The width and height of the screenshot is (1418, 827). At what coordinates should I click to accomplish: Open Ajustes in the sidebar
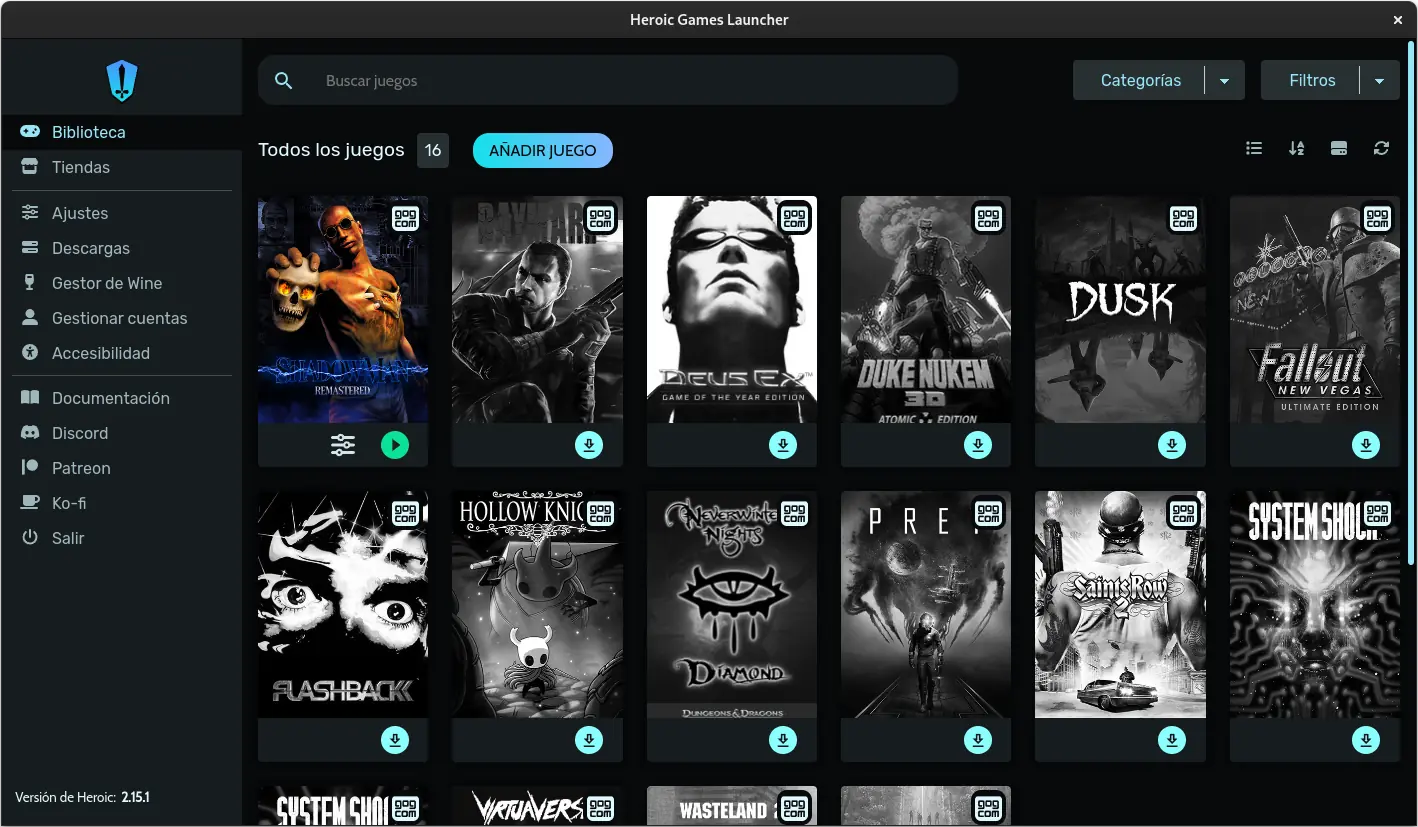click(x=121, y=213)
